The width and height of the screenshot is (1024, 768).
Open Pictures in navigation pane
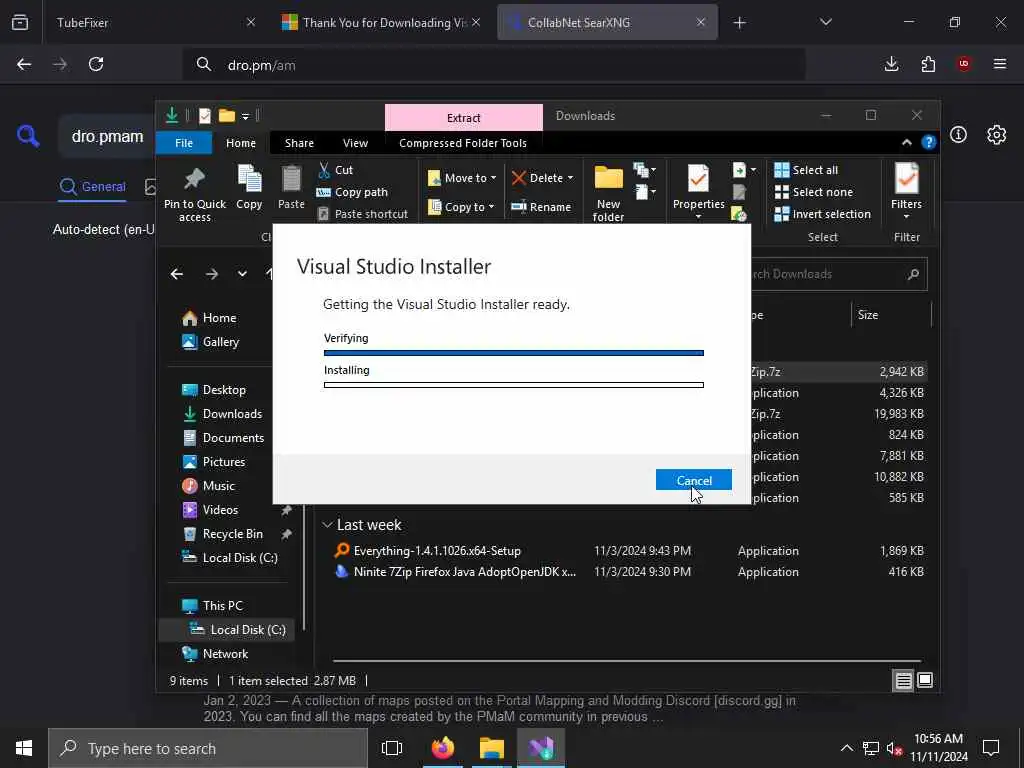click(x=214, y=462)
